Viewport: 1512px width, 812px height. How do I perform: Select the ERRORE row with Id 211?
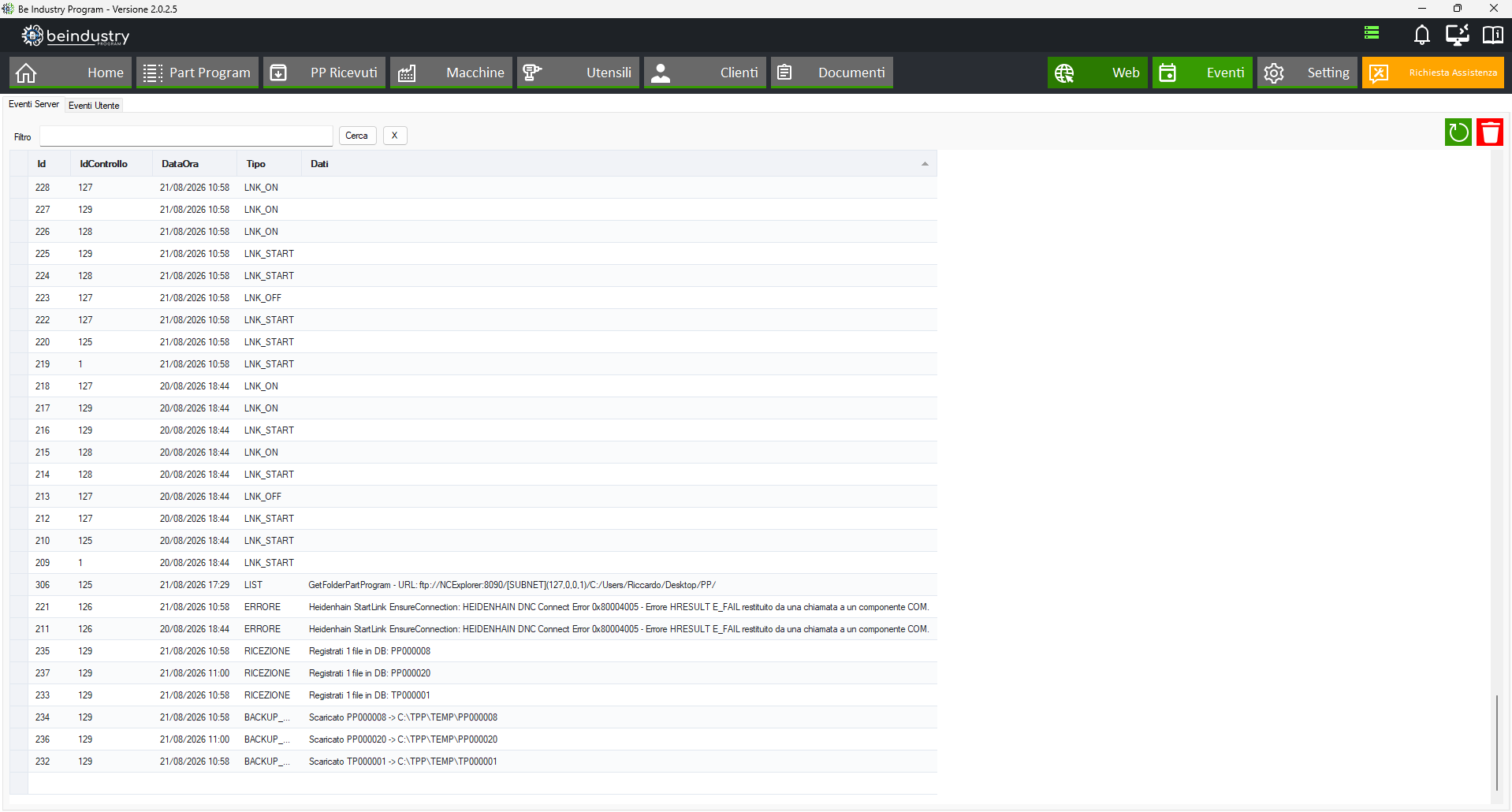(473, 629)
